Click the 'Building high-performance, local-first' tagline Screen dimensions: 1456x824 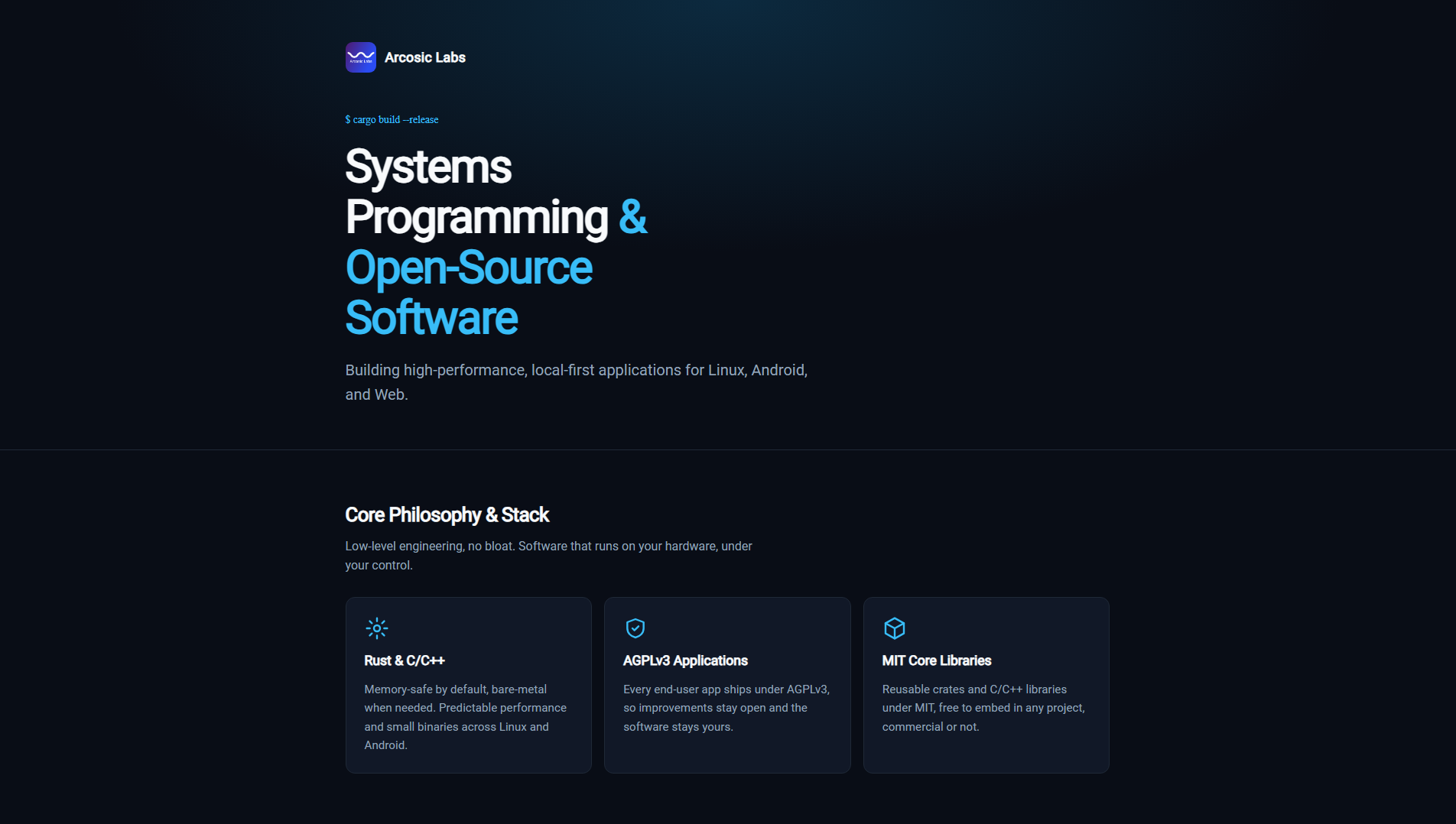577,382
